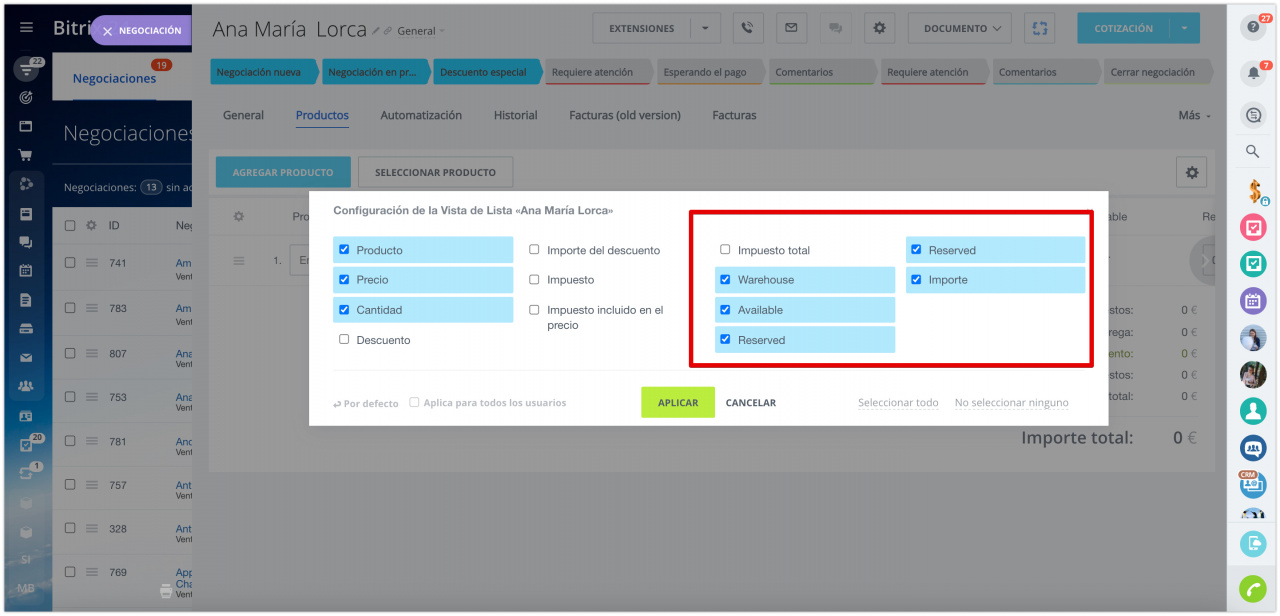1280x616 pixels.
Task: Click the teal person contact icon
Action: point(1253,410)
